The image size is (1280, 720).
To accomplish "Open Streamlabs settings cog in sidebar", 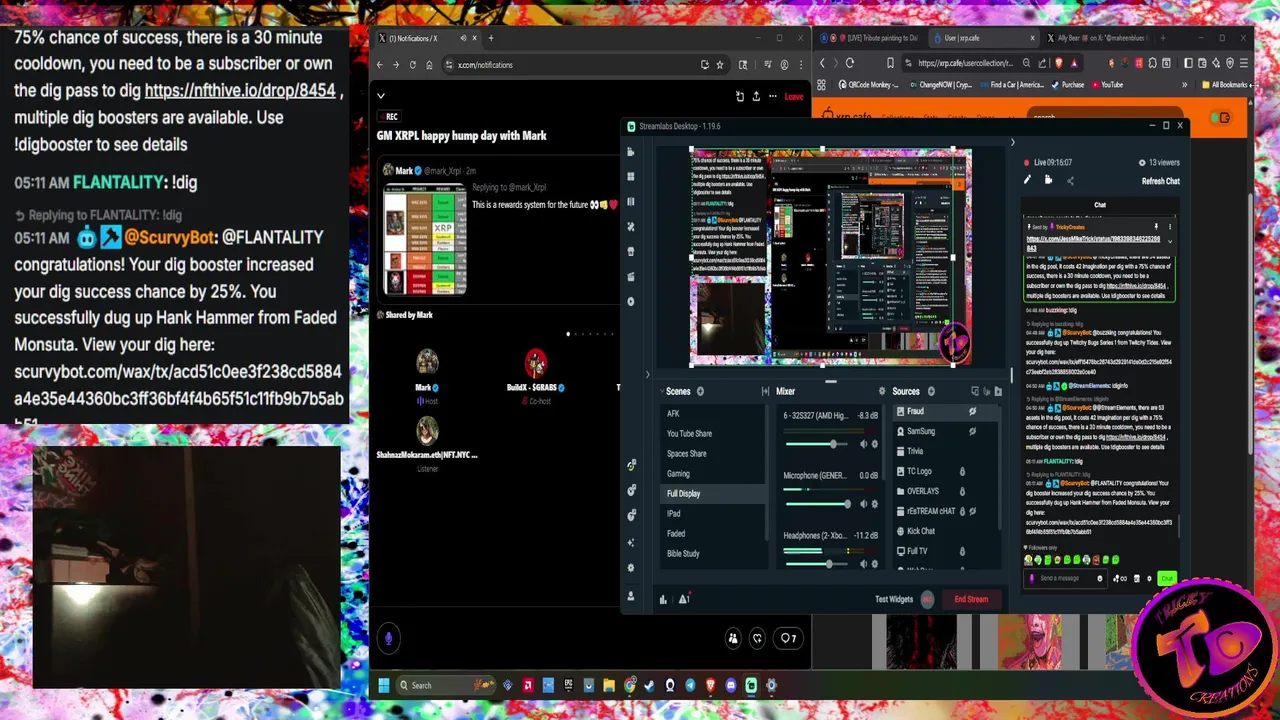I will click(630, 568).
